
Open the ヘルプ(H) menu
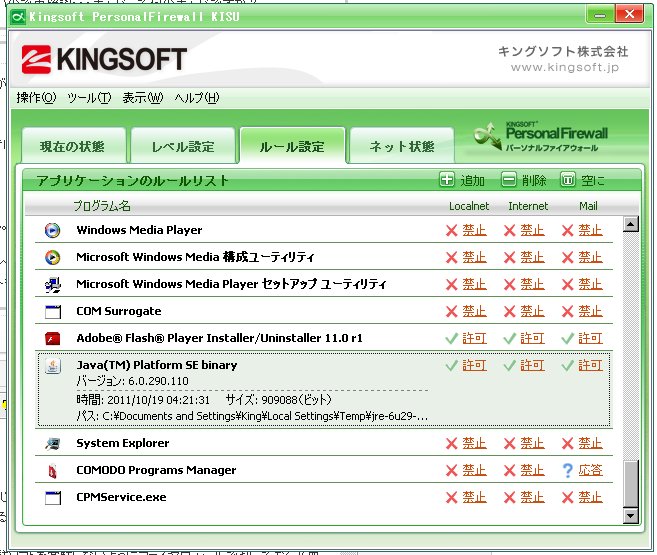(x=197, y=98)
